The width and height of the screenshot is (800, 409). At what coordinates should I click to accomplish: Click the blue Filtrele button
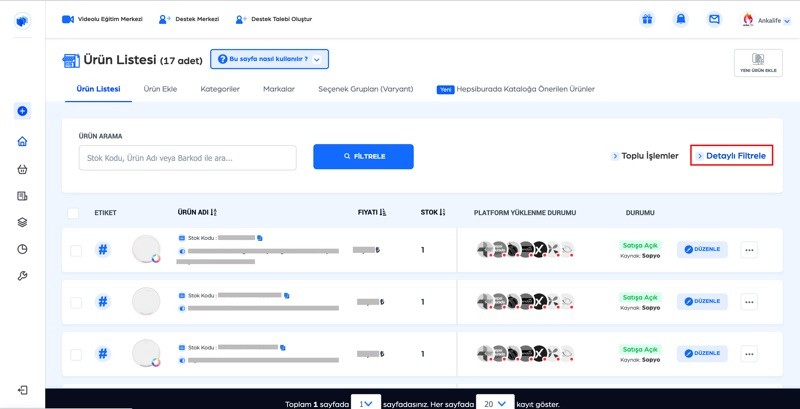click(x=363, y=156)
